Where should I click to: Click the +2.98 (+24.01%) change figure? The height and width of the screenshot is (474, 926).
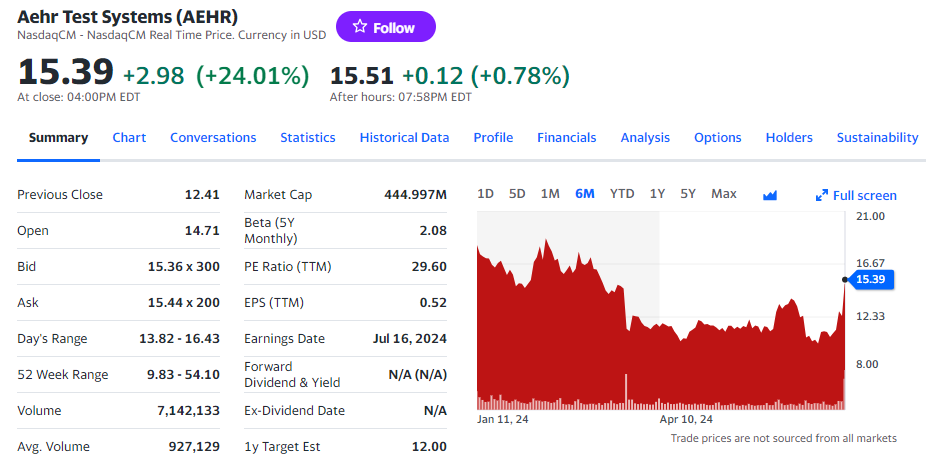pyautogui.click(x=216, y=76)
